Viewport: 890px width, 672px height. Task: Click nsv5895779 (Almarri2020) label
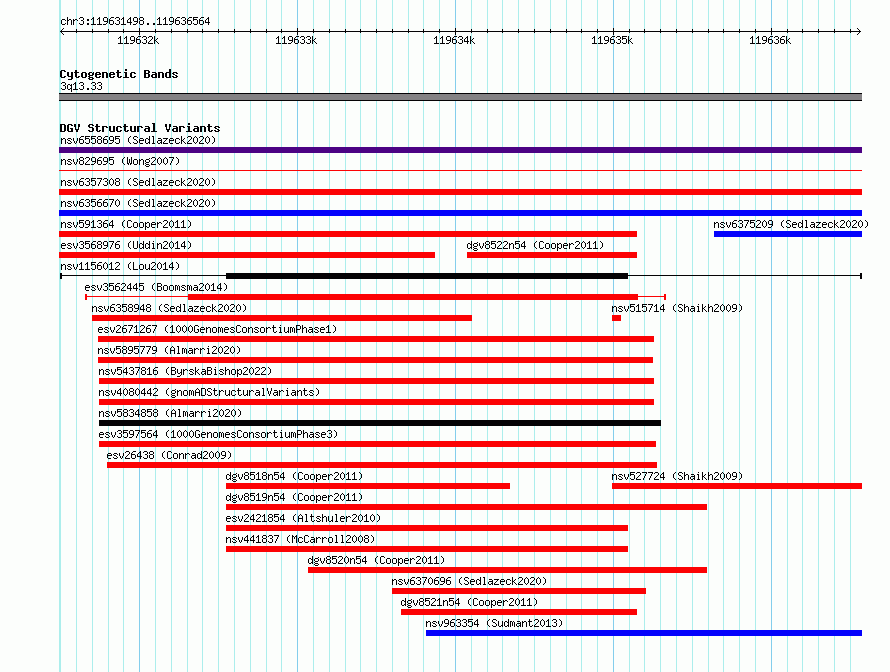tap(169, 350)
